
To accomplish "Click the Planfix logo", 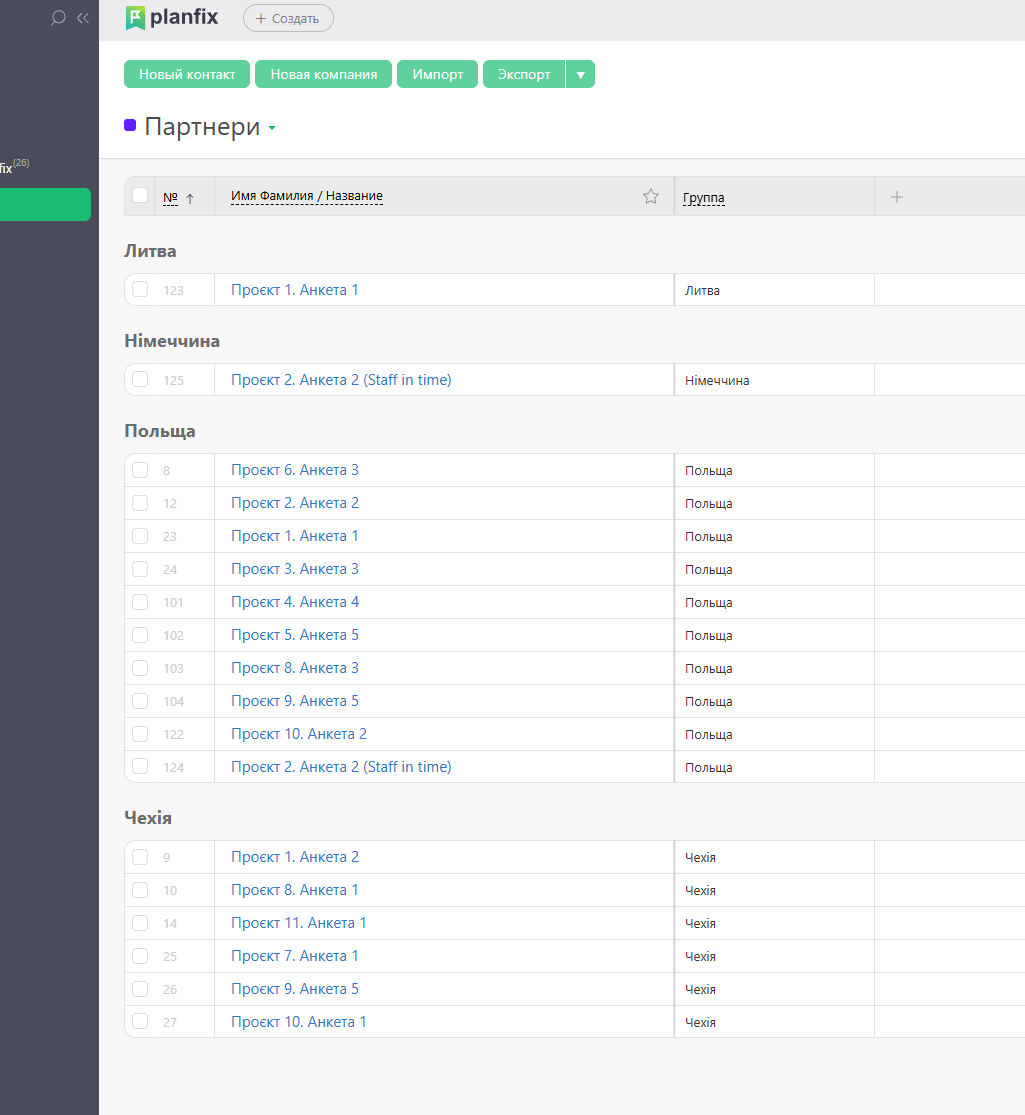I will pyautogui.click(x=172, y=17).
